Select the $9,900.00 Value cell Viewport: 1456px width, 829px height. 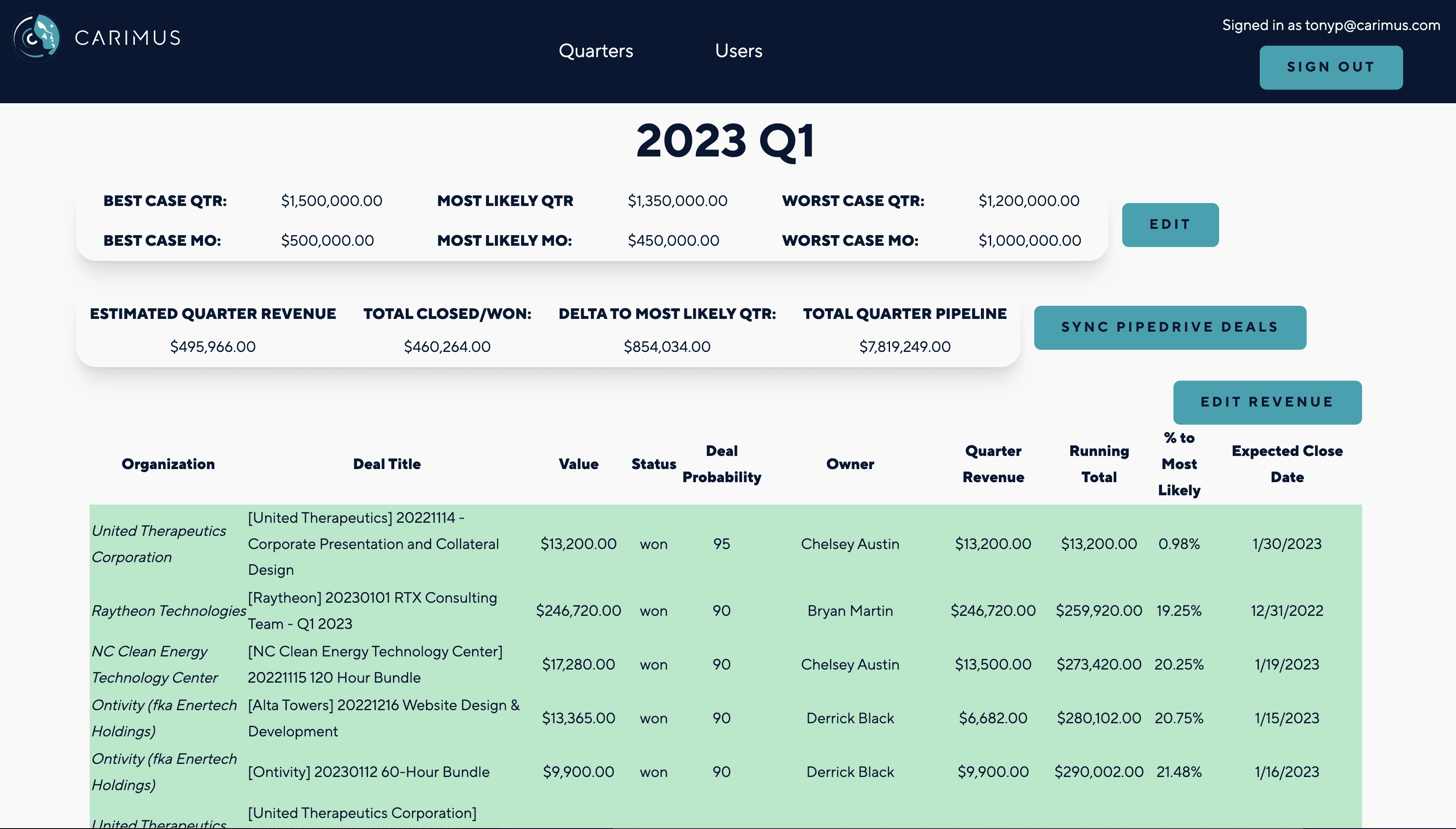coord(579,772)
